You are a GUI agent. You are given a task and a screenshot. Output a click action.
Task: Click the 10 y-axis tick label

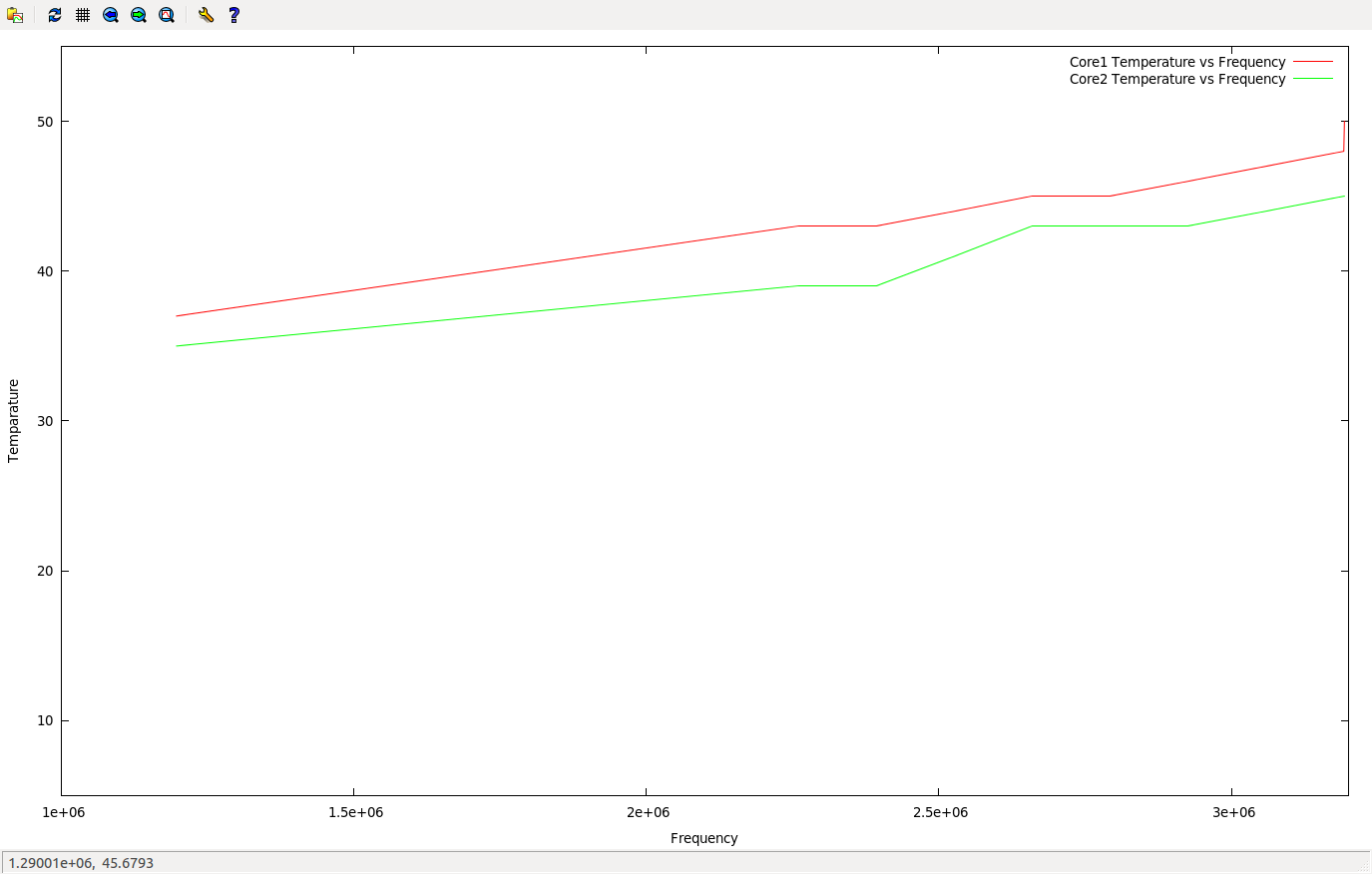tap(45, 720)
